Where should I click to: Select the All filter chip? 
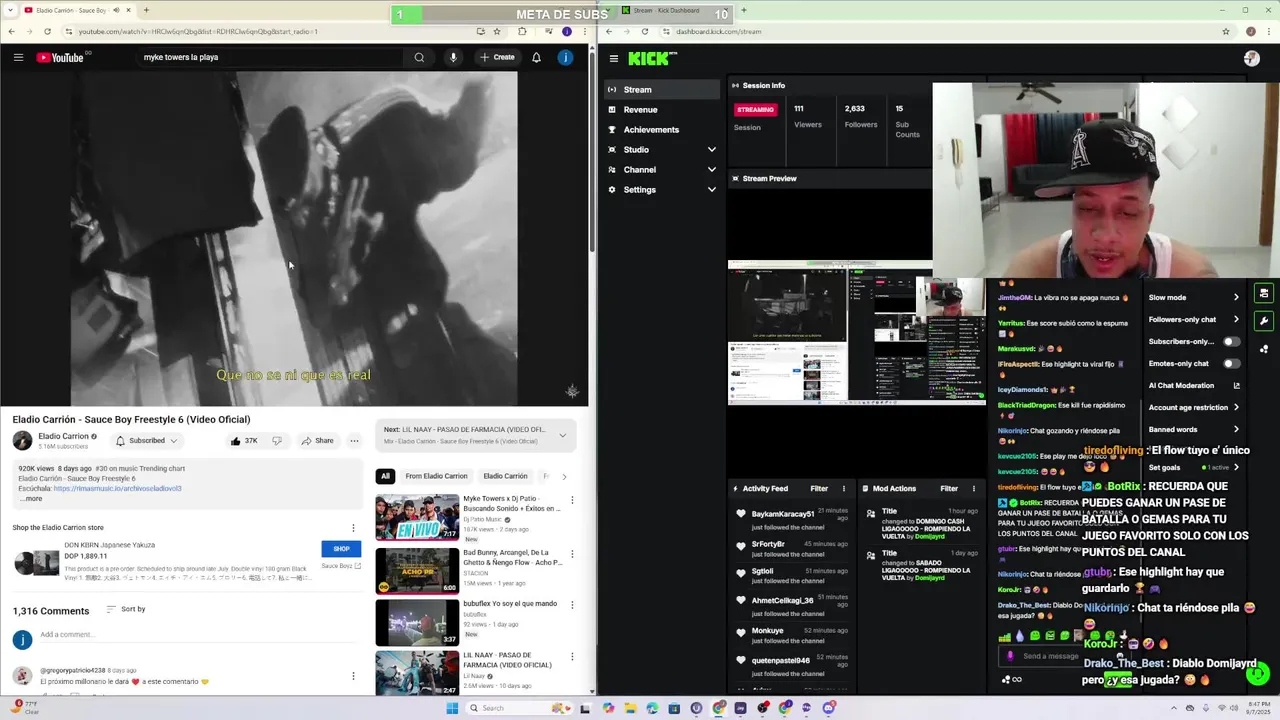[385, 476]
